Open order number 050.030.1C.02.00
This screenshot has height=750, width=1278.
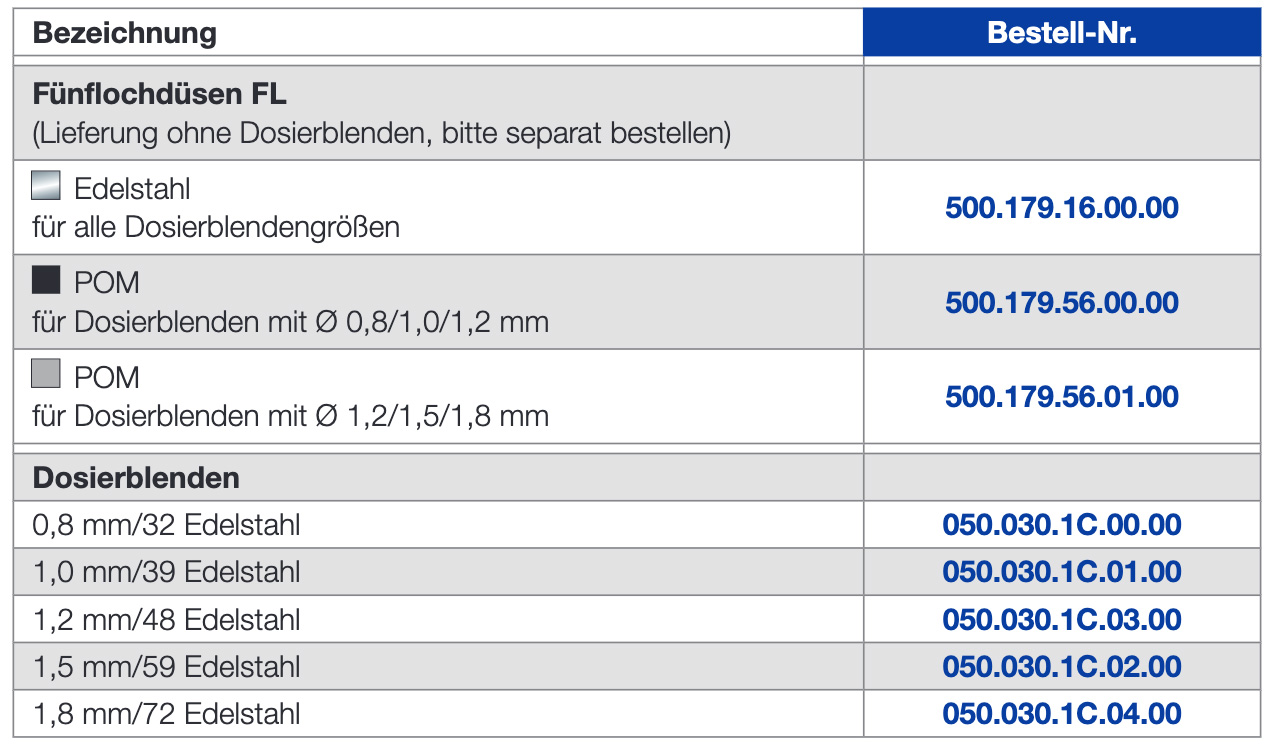[x=1061, y=667]
